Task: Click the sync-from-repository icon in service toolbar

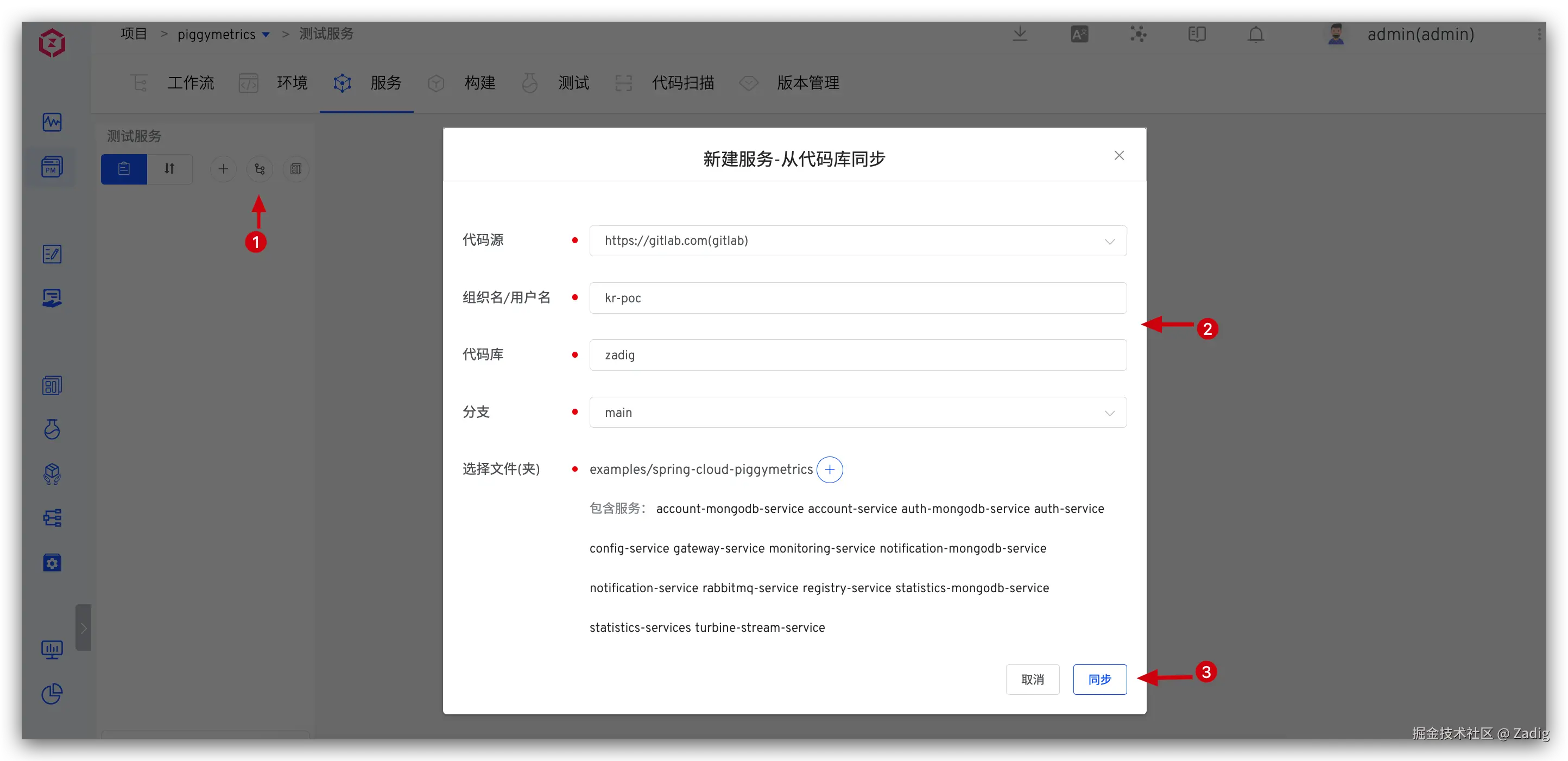Action: [260, 169]
